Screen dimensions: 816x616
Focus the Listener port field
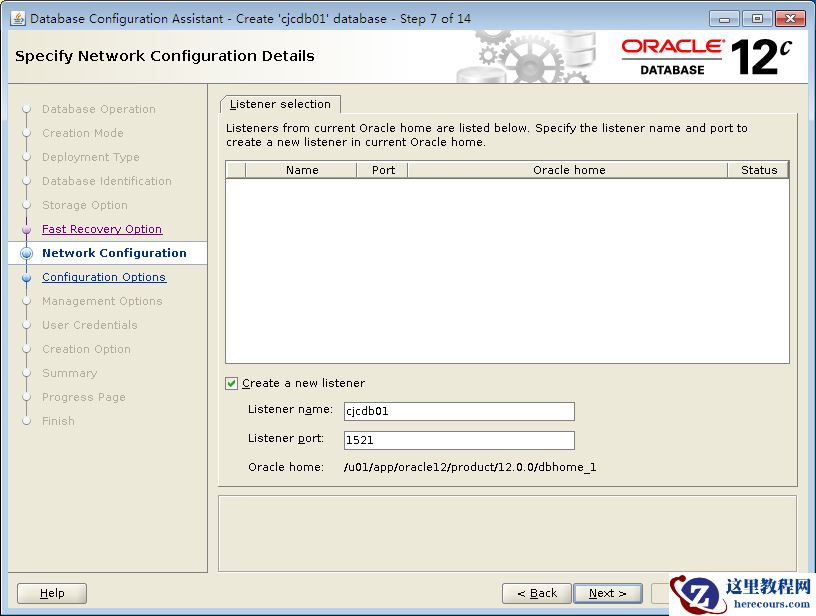pos(458,440)
